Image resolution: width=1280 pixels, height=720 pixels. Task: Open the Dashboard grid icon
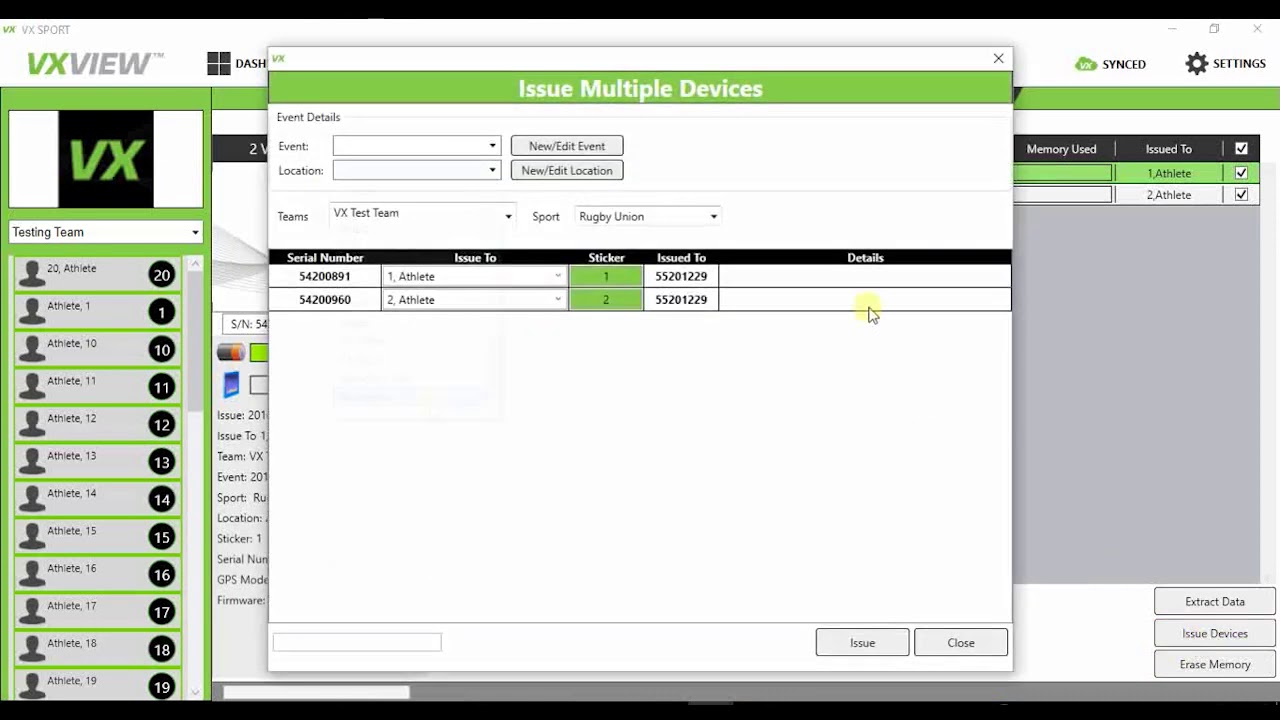click(219, 64)
